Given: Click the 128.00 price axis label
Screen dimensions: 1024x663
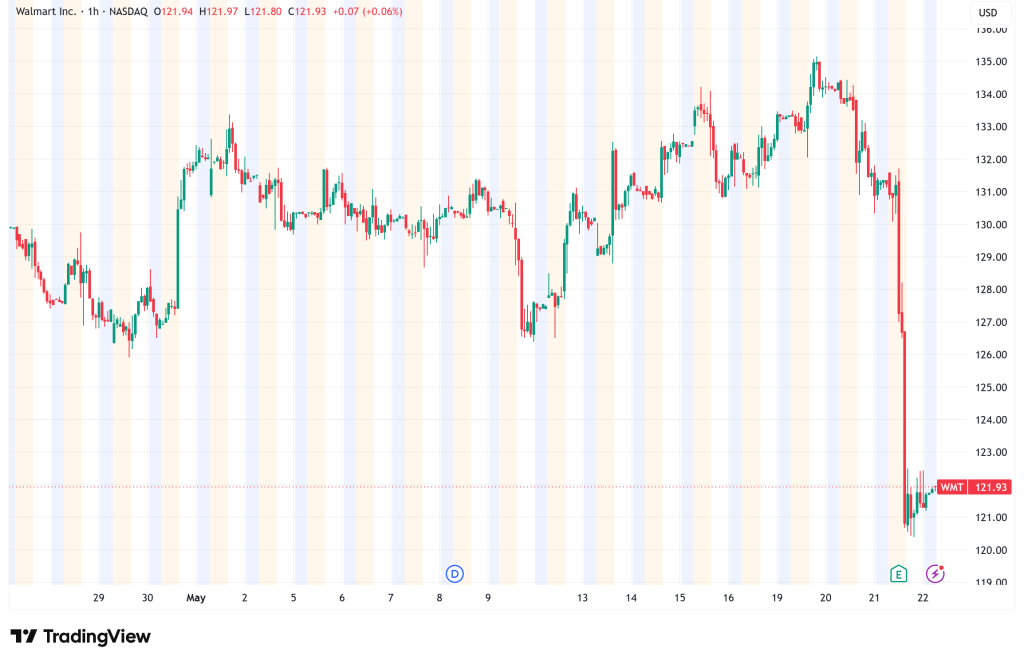Looking at the screenshot, I should [x=991, y=289].
